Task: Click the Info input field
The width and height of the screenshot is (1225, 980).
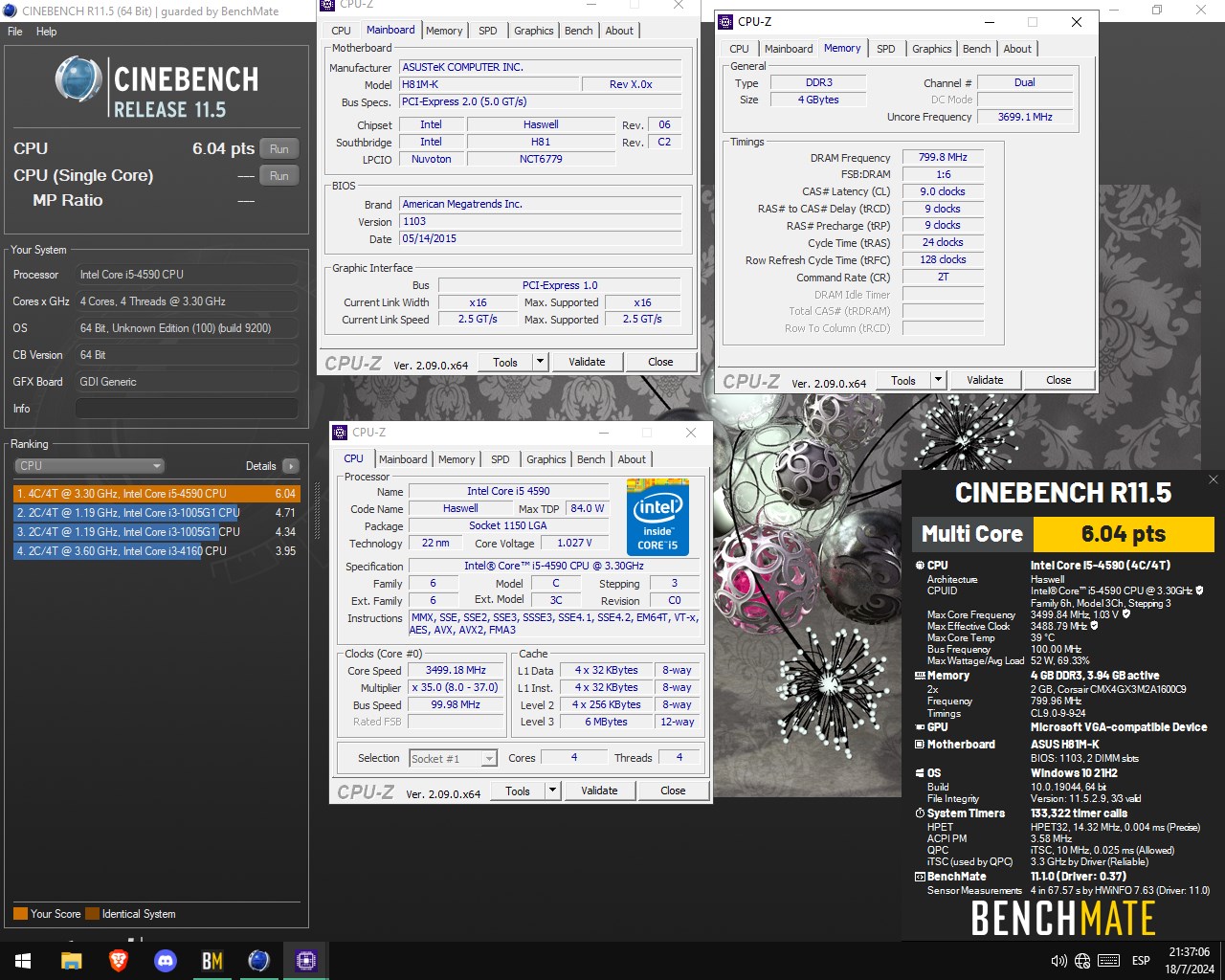Action: pos(187,409)
